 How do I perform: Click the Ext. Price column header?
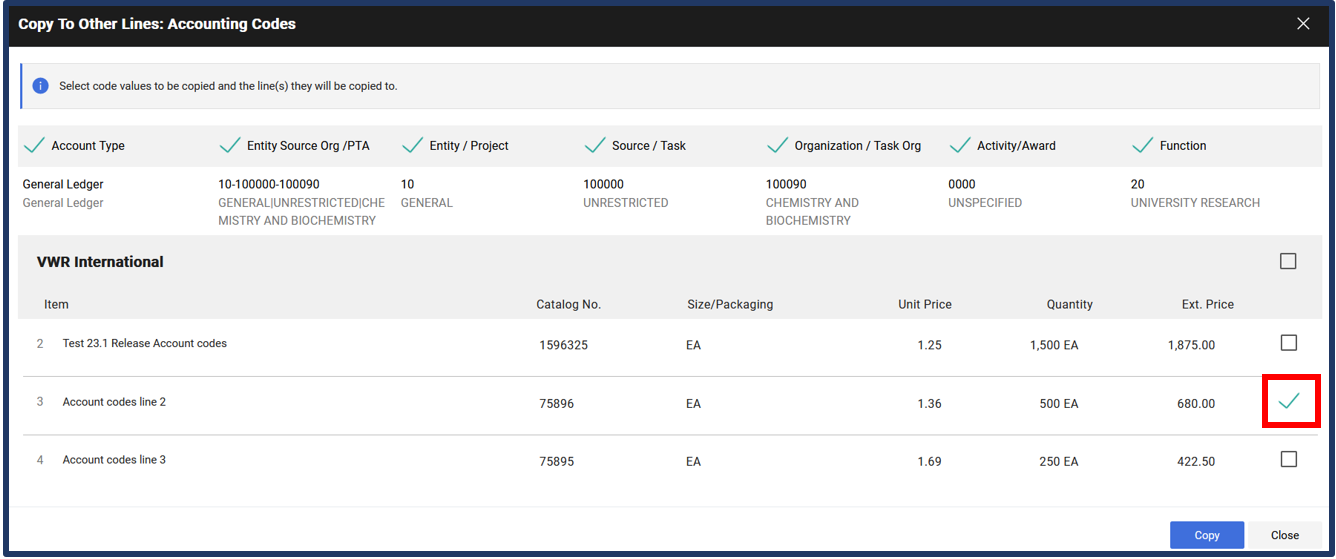(1207, 304)
